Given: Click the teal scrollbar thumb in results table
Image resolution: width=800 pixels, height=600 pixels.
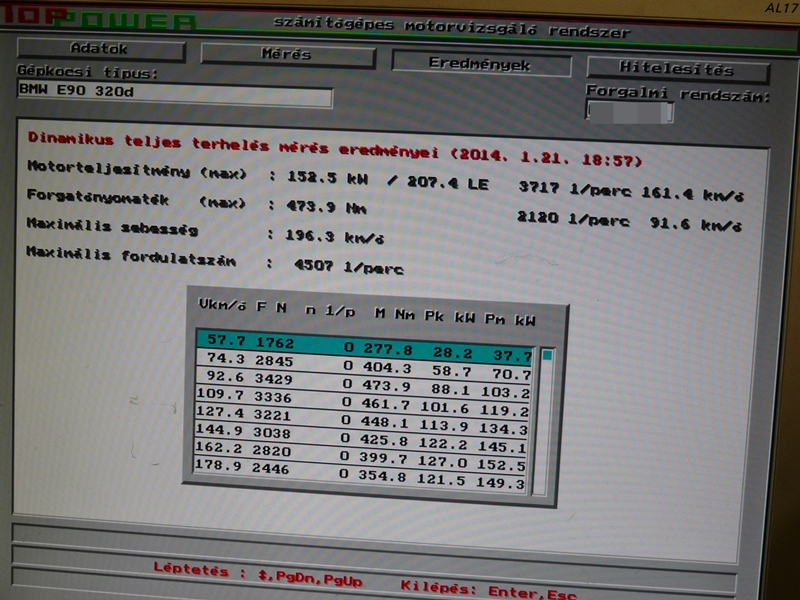Looking at the screenshot, I should (546, 355).
